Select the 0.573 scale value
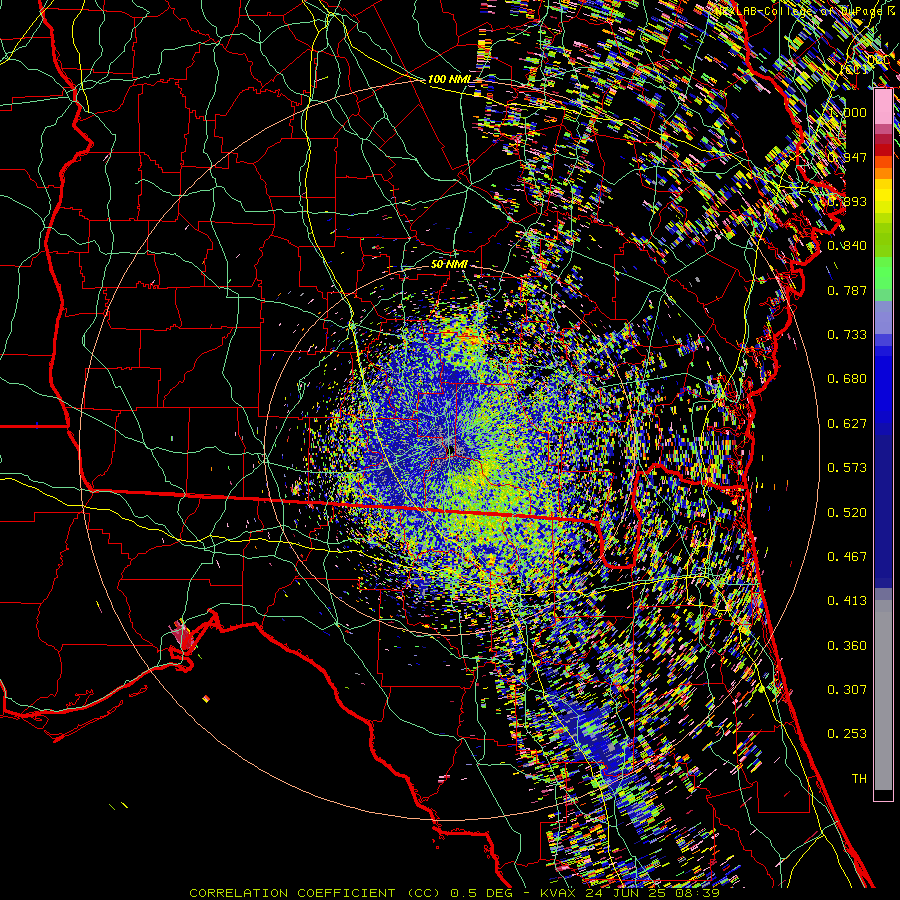Viewport: 900px width, 900px height. point(847,468)
